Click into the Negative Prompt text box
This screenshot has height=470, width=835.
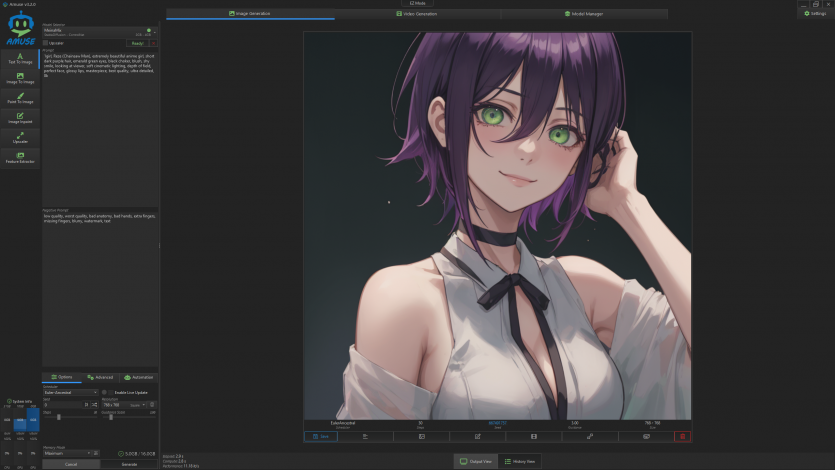(x=100, y=280)
